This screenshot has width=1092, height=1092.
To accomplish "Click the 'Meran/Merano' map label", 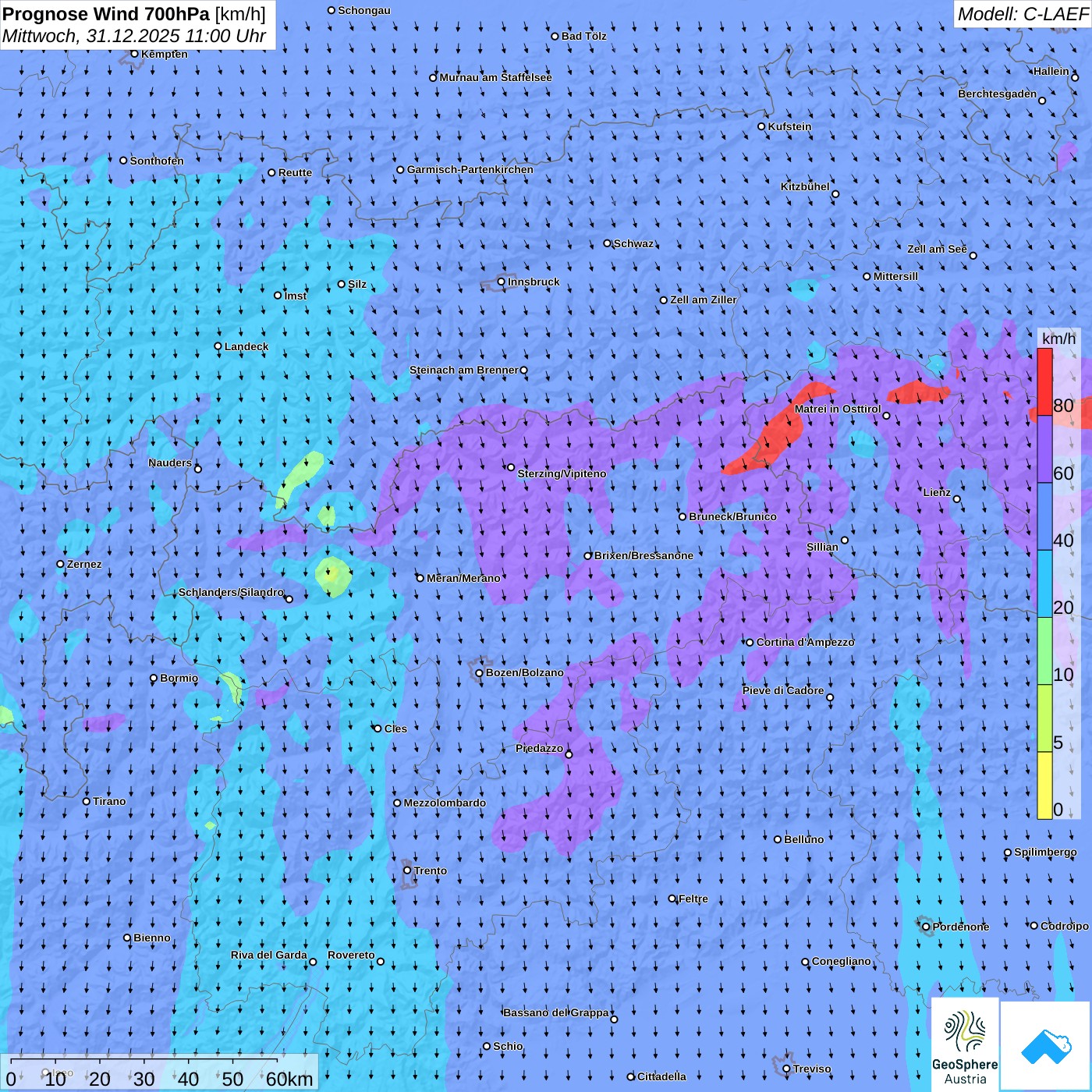I will [463, 578].
